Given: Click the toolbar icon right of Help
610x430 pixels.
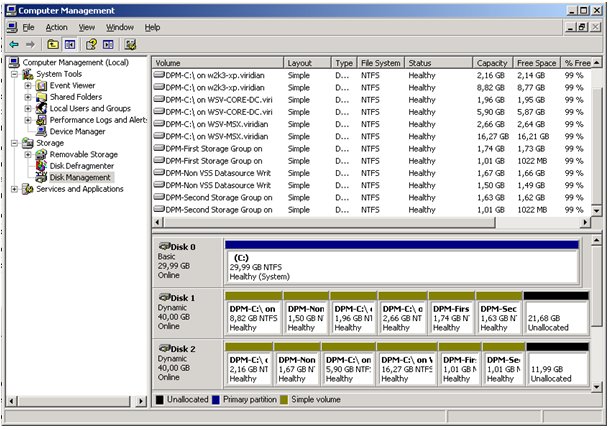Looking at the screenshot, I should [108, 45].
